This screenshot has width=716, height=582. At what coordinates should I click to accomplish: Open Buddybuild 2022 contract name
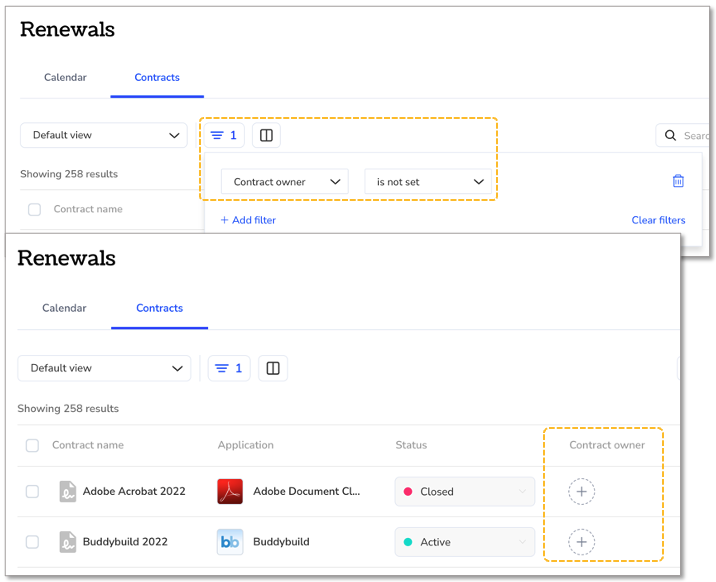pos(125,542)
